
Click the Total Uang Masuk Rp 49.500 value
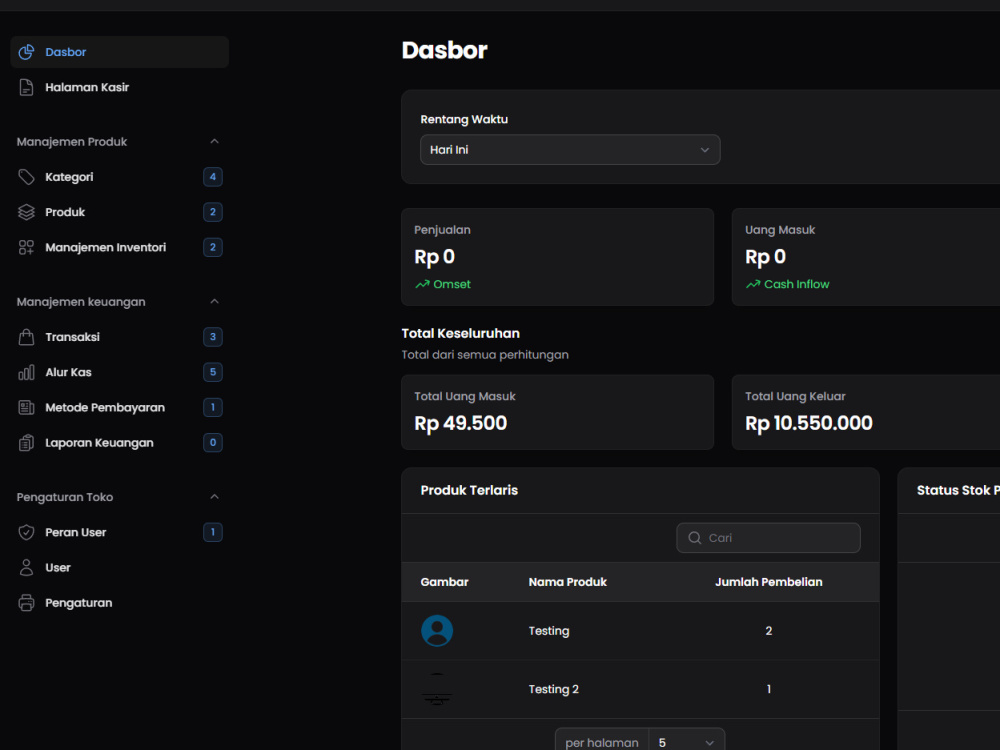pyautogui.click(x=460, y=423)
